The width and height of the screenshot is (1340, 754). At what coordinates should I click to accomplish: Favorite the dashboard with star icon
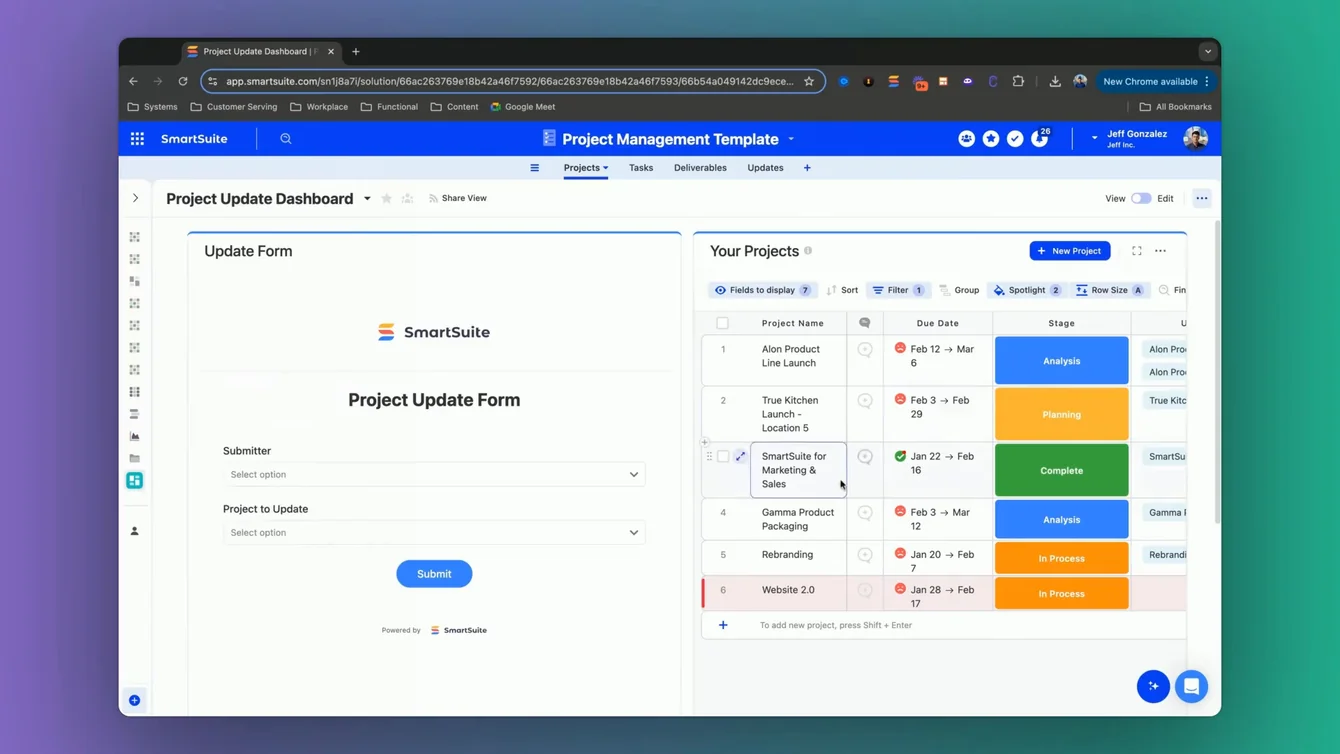pos(387,198)
